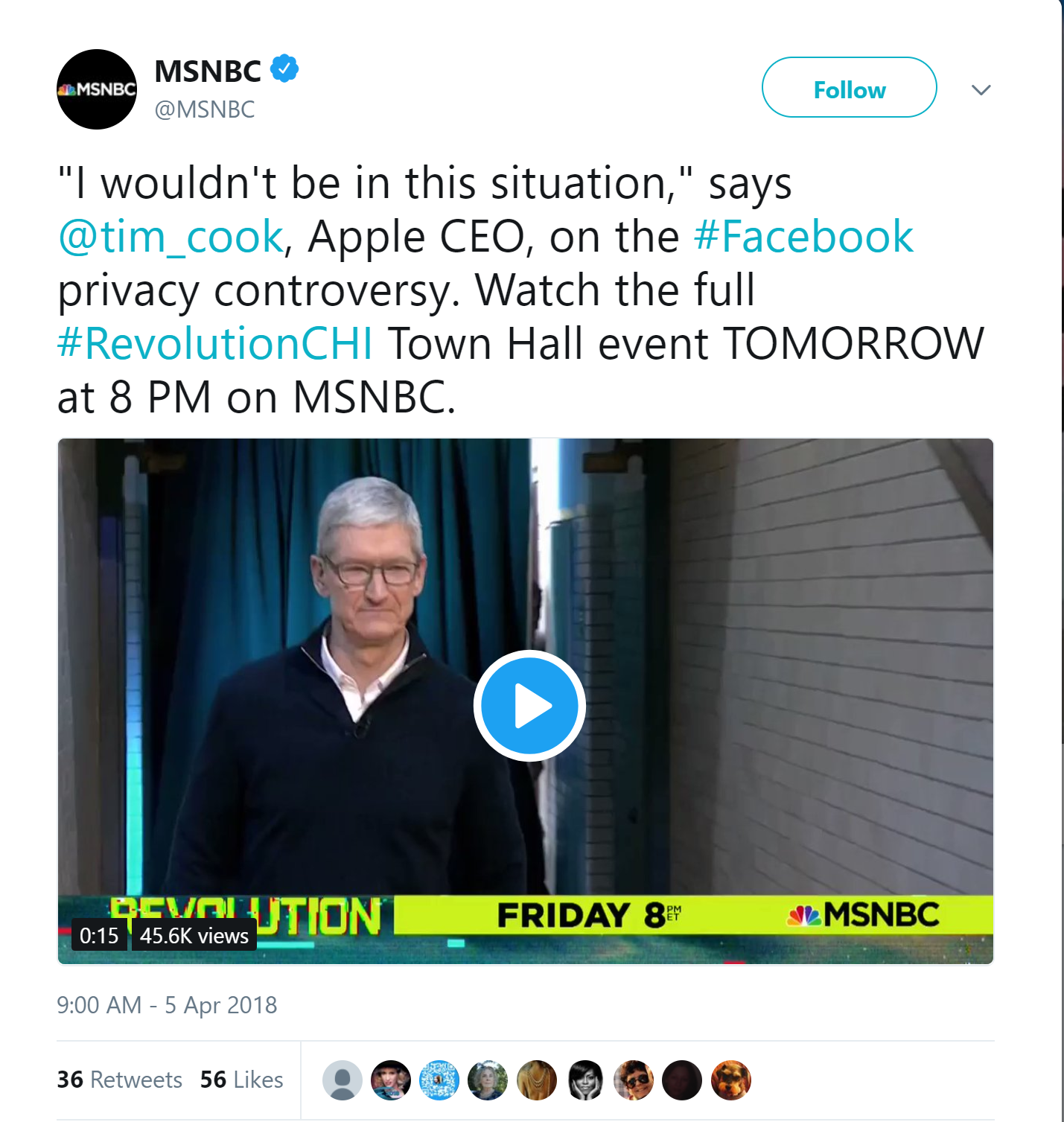Click the MSNBC profile avatar
This screenshot has height=1122, width=1064.
tap(97, 89)
